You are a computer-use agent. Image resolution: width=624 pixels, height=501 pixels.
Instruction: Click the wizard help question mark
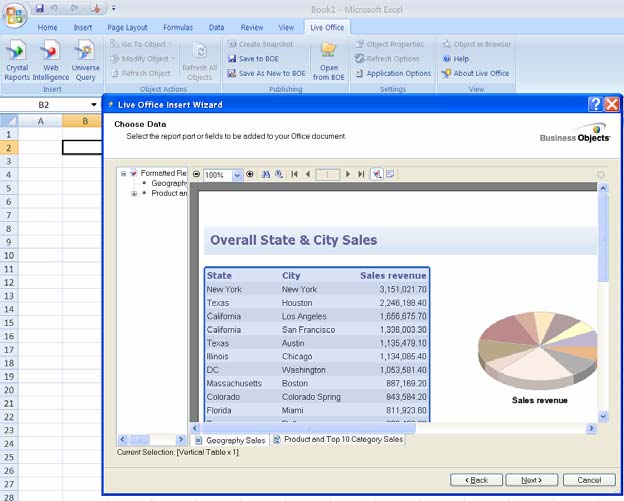595,105
